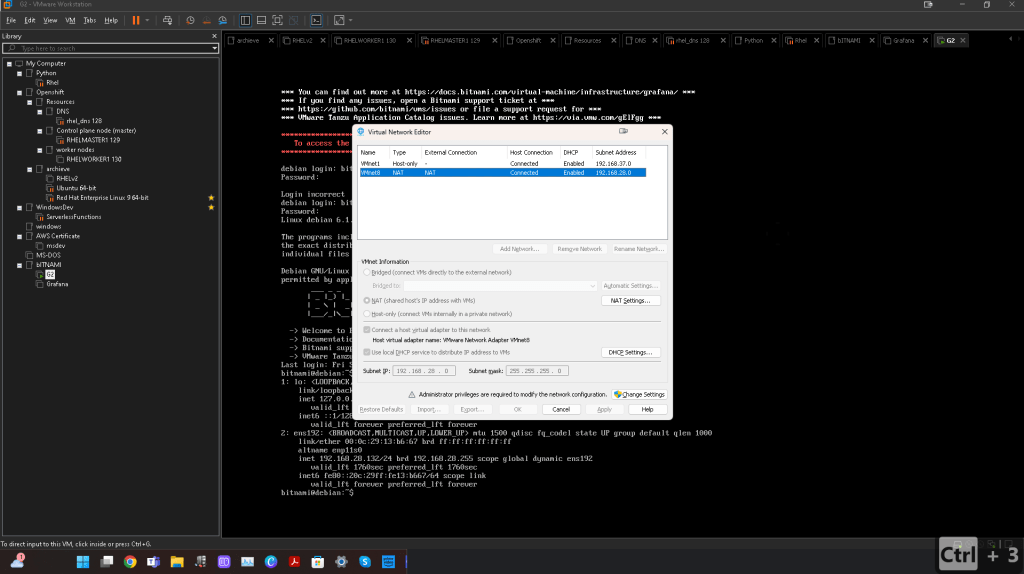Image resolution: width=1024 pixels, height=574 pixels.
Task: Select Bridged network radio button
Action: point(367,272)
